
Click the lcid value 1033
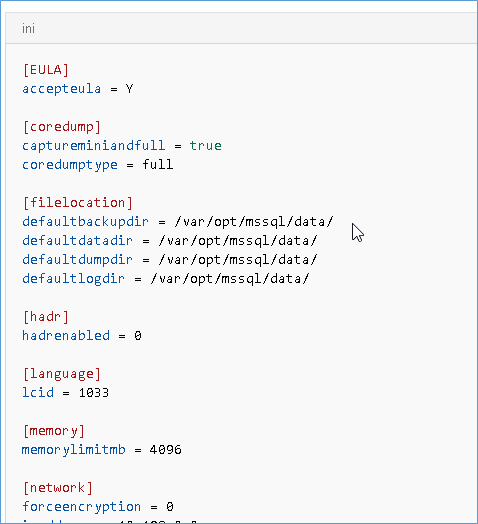point(94,393)
